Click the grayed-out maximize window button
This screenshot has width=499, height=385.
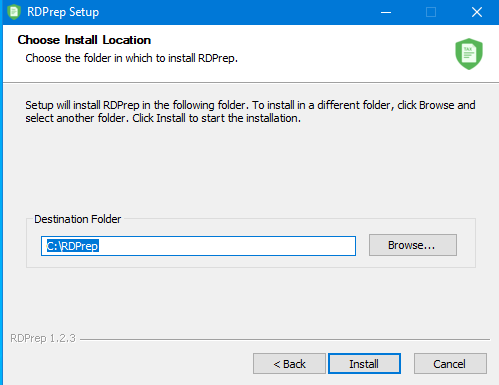coord(431,12)
